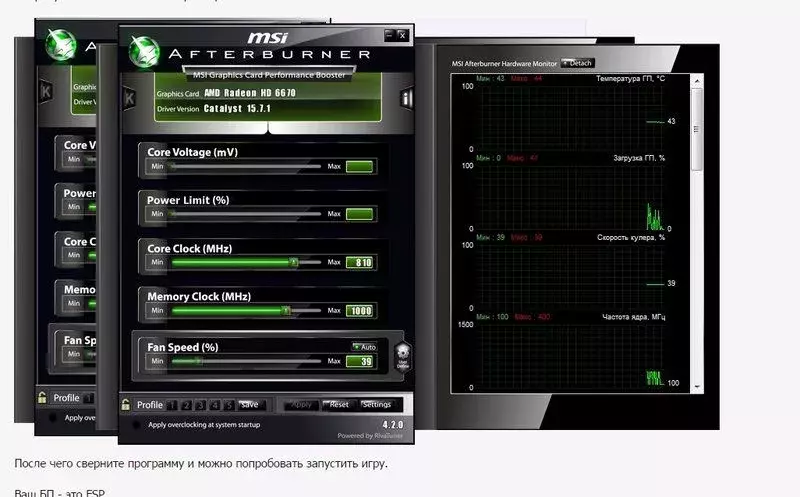The width and height of the screenshot is (800, 497).
Task: Click the Power Limit slider track
Action: pos(246,214)
